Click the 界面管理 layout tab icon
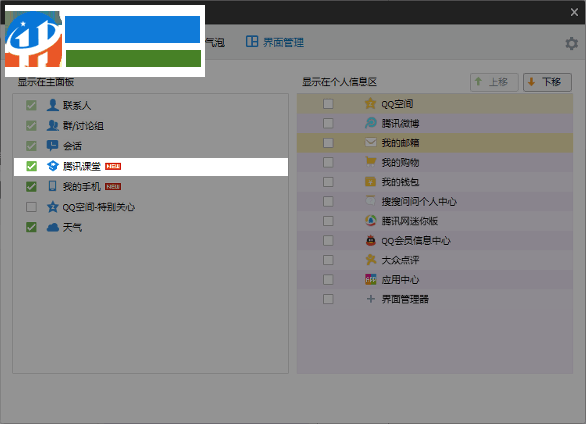The image size is (586, 424). pyautogui.click(x=252, y=41)
